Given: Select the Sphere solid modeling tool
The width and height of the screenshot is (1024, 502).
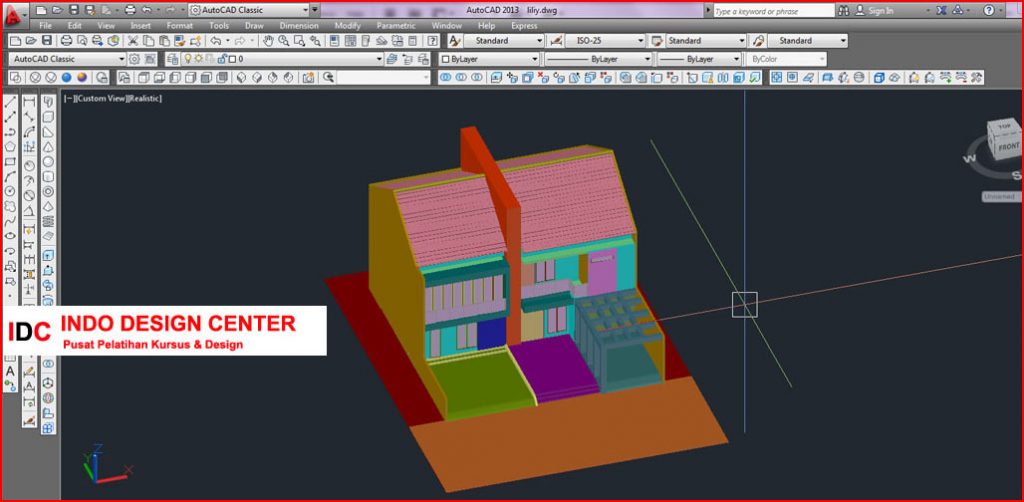Looking at the screenshot, I should 48,162.
